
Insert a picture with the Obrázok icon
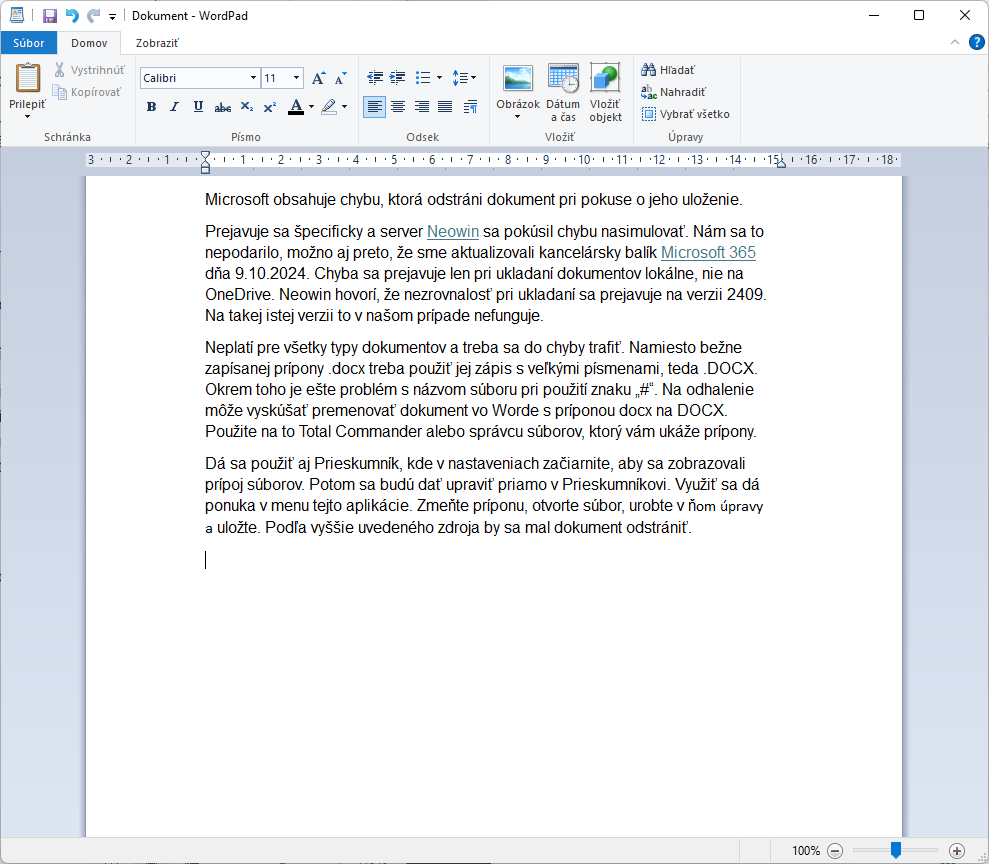518,79
